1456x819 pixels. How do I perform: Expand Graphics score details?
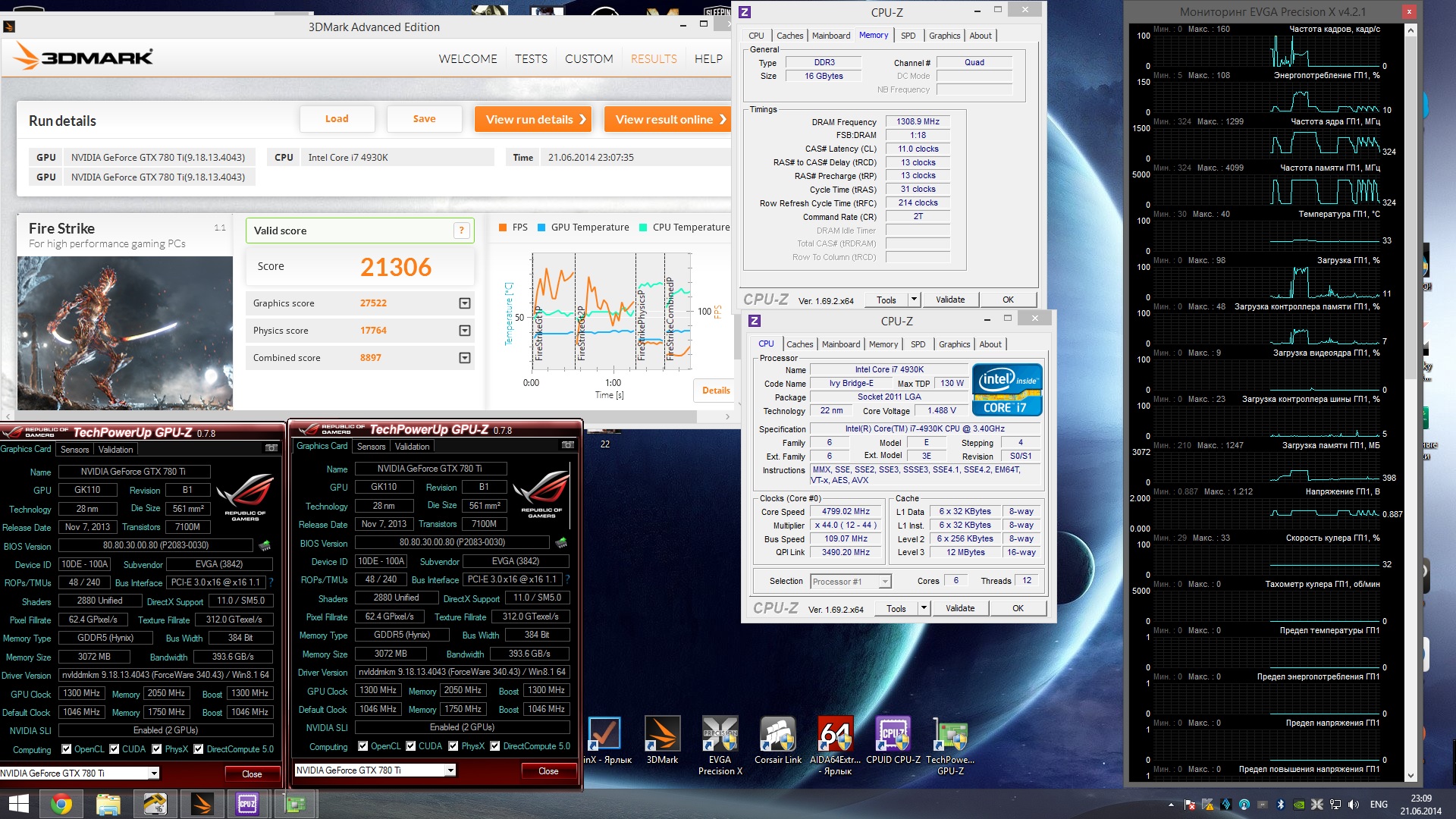click(465, 303)
